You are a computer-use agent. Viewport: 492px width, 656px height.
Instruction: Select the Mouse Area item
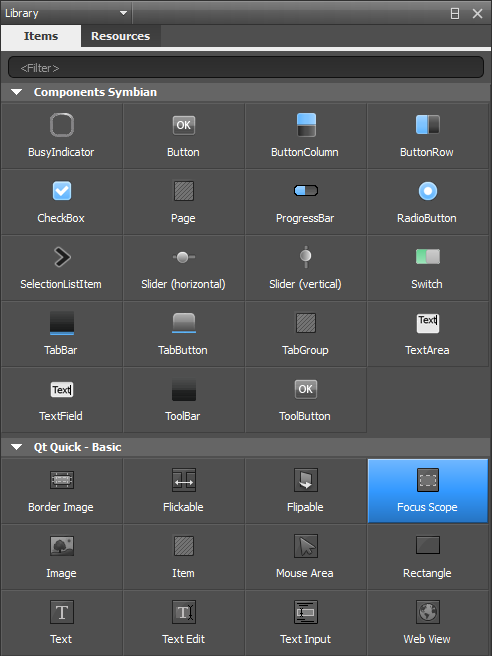305,557
